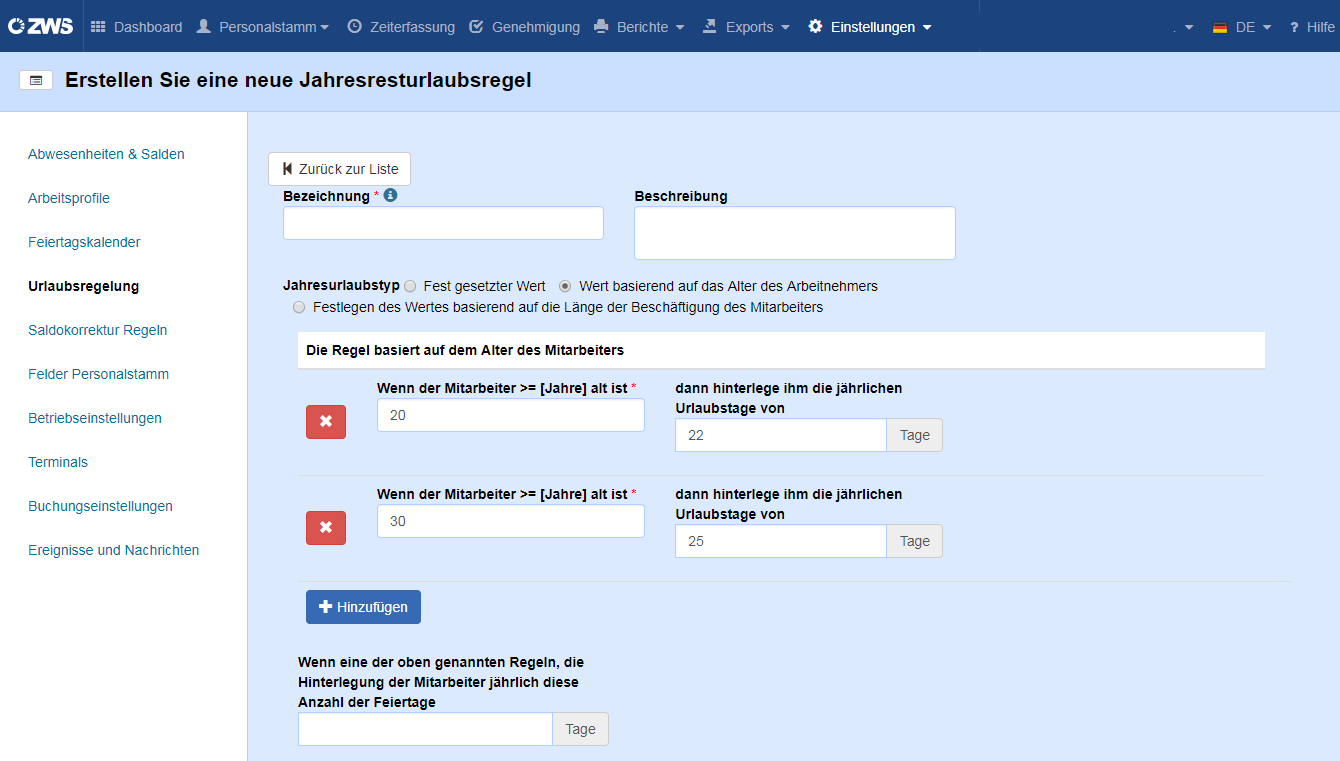Go to Zeiterfassung
1340x761 pixels.
(x=401, y=27)
